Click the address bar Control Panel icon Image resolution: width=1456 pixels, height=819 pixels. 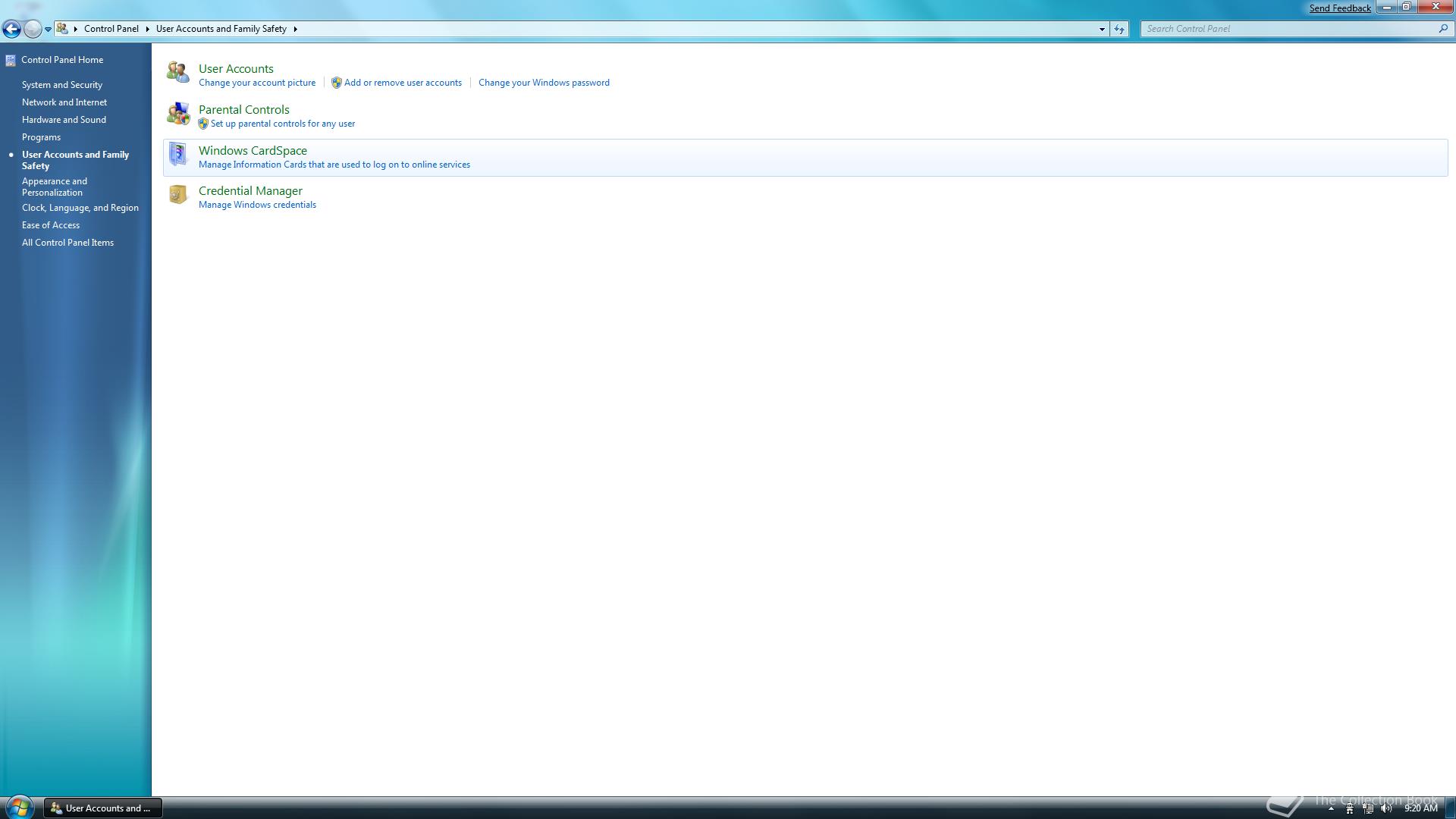(x=62, y=29)
